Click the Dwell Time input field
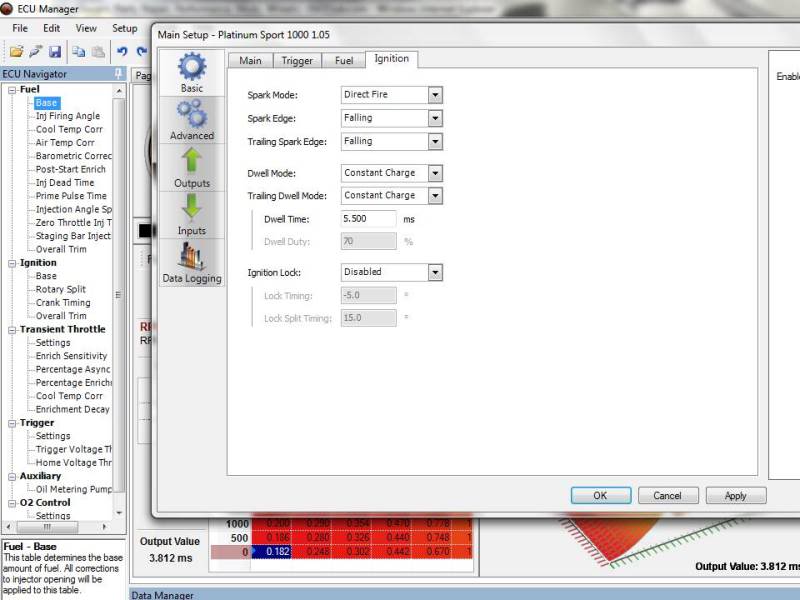Screen dimensions: 800x600 [x=368, y=219]
